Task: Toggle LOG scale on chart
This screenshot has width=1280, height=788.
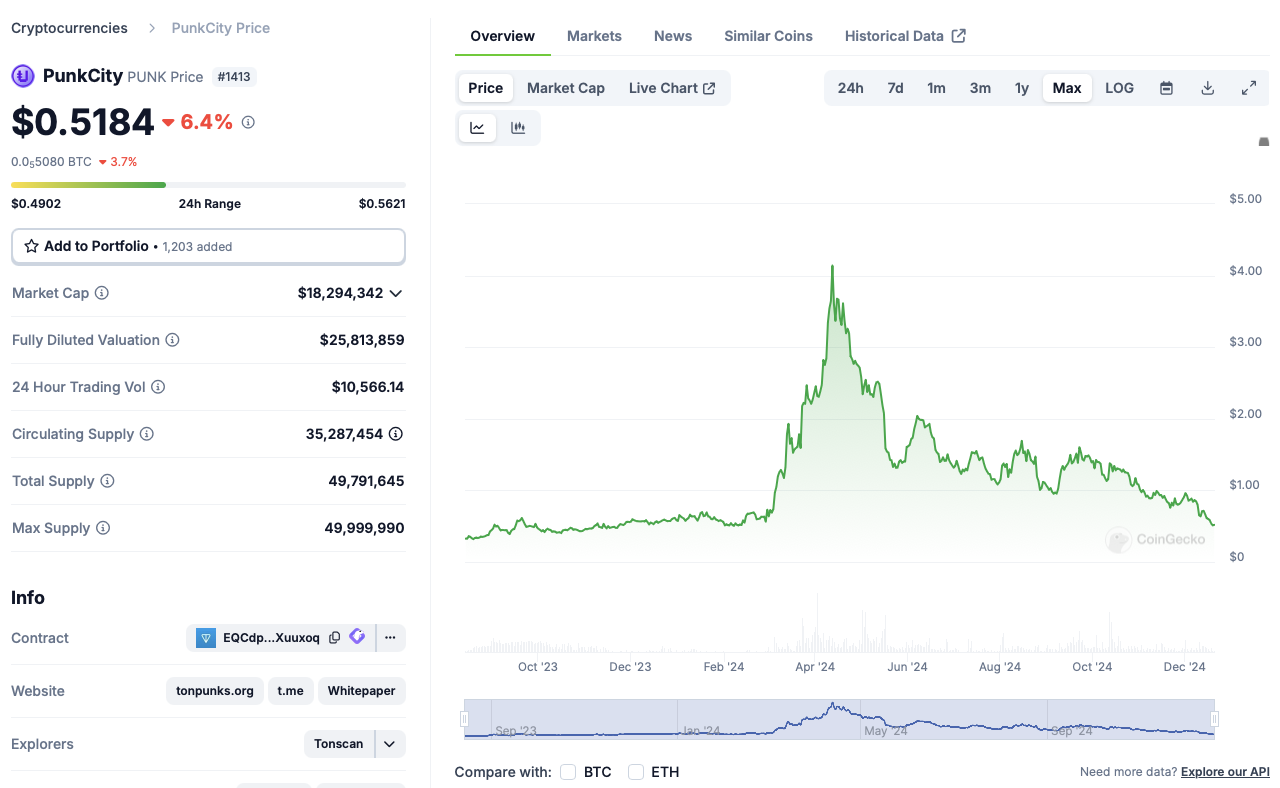Action: [1119, 88]
